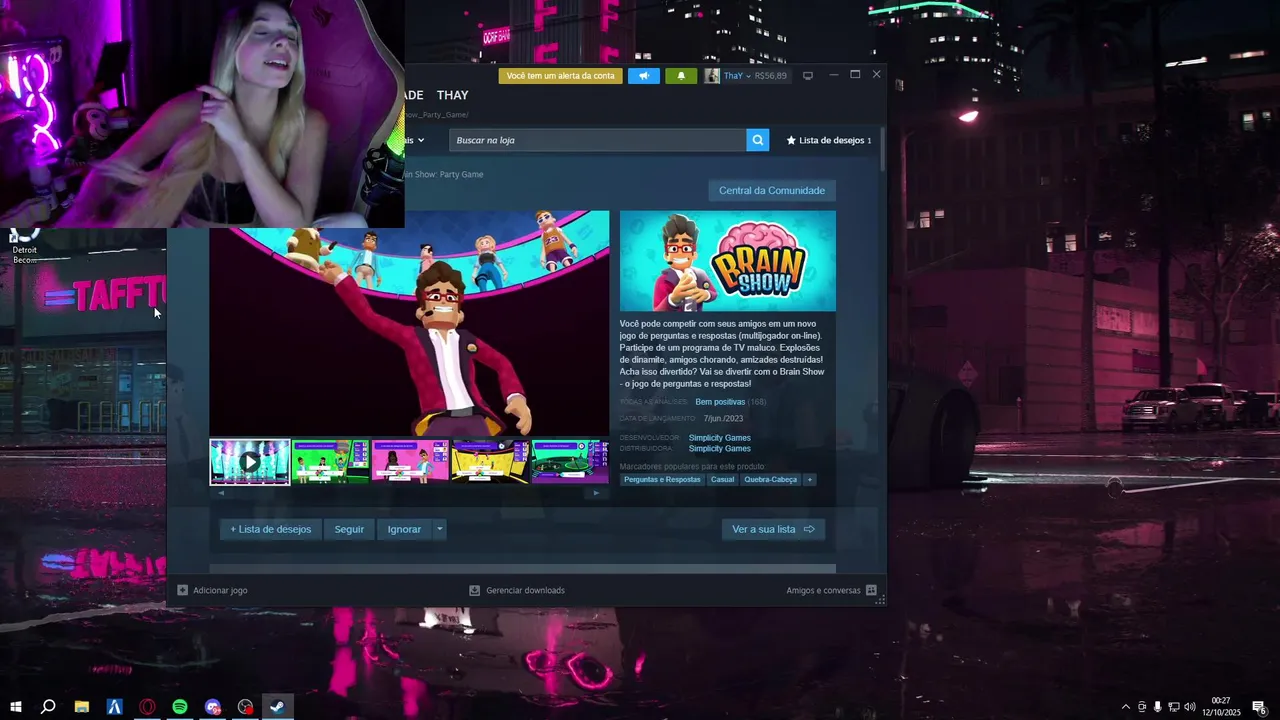Play the first video thumbnail
1280x720 pixels.
tap(250, 462)
